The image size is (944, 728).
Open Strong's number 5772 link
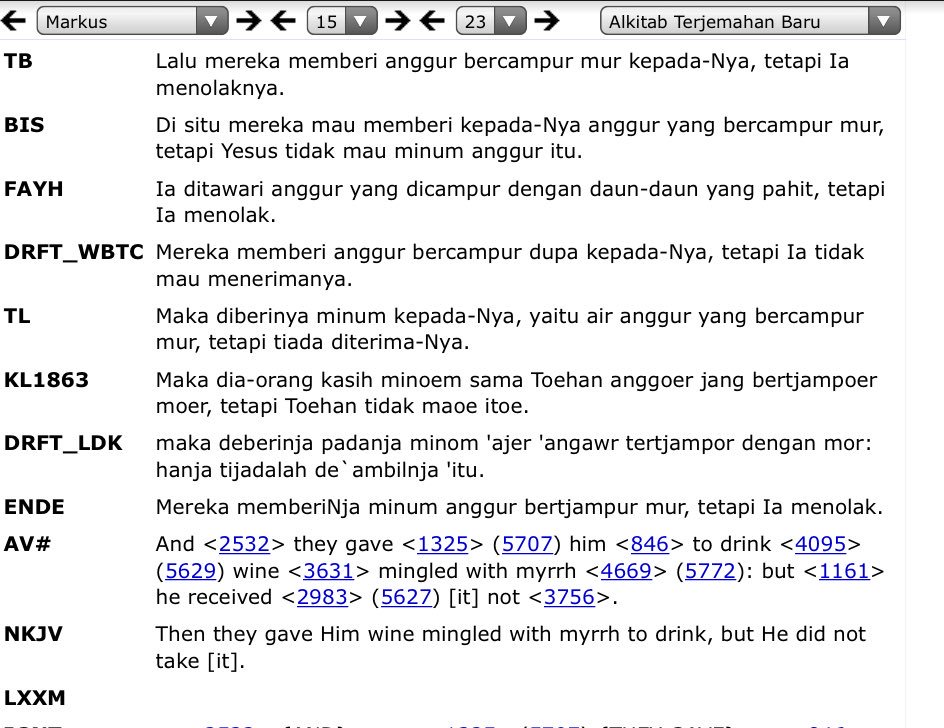(710, 571)
